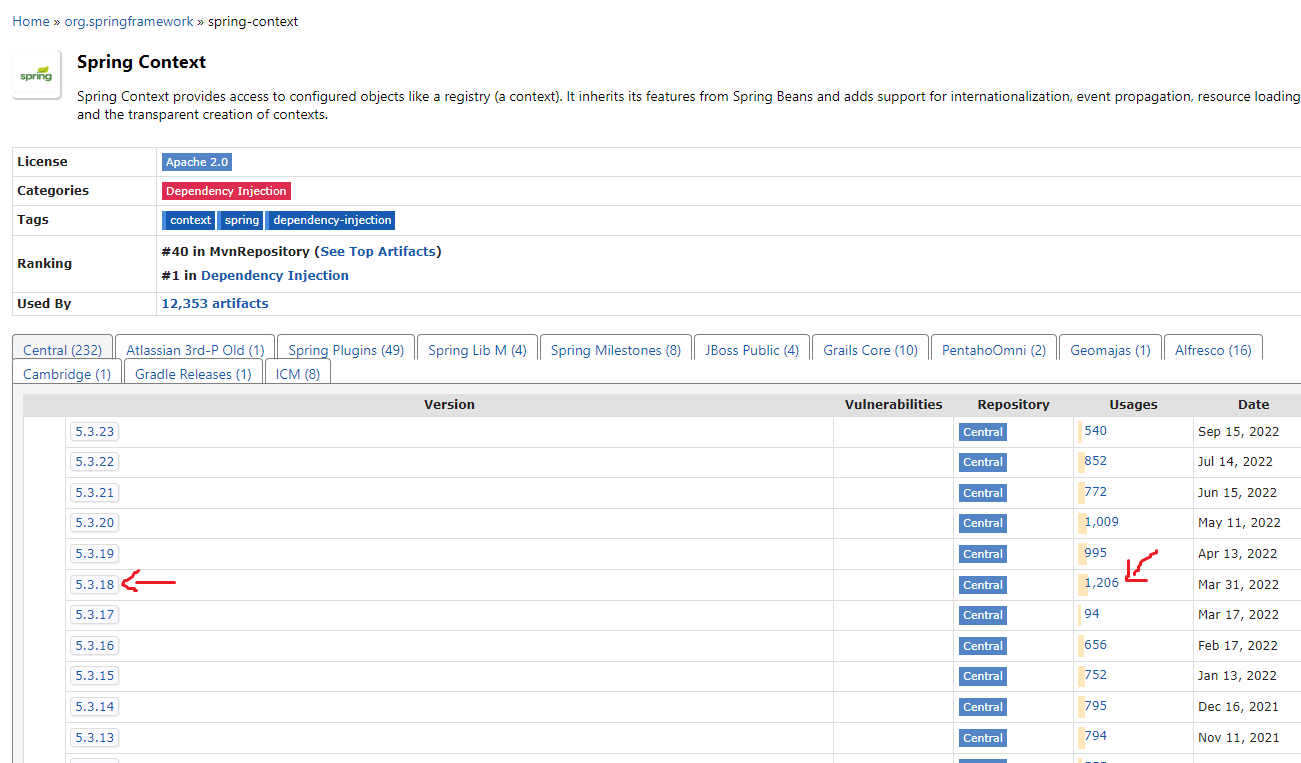Viewport: 1301px width, 763px height.
Task: Click the Version column header
Action: click(449, 405)
